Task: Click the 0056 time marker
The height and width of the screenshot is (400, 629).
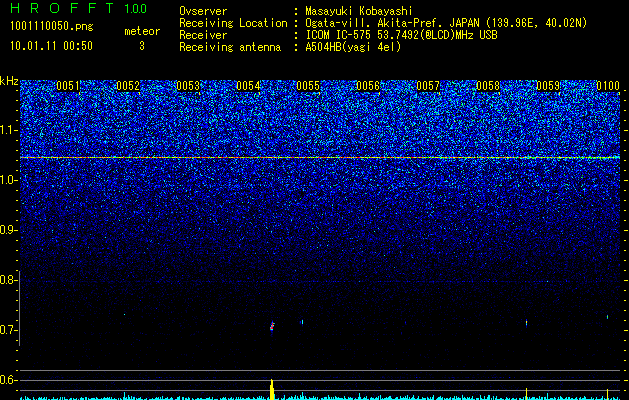Action: 368,86
